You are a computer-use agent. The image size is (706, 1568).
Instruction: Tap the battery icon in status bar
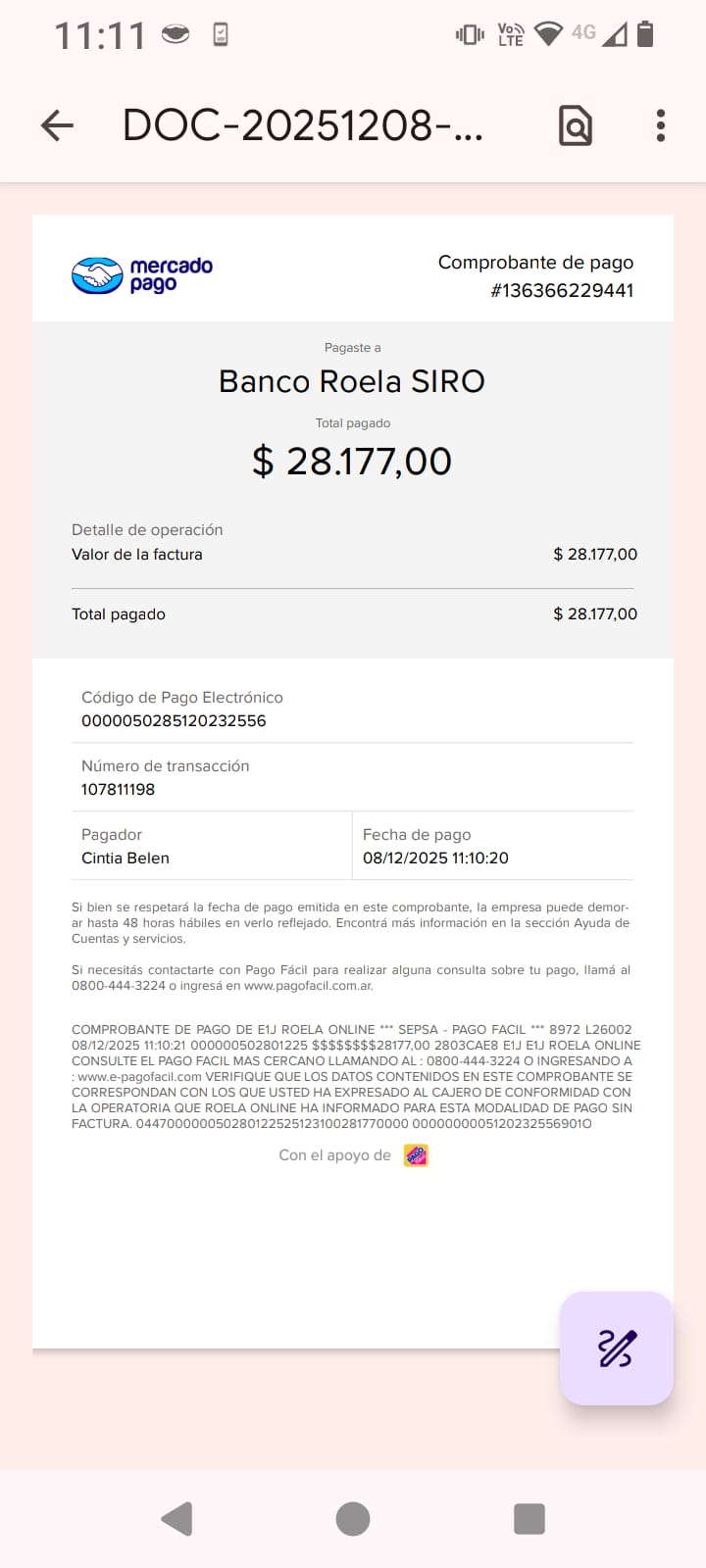pos(645,34)
